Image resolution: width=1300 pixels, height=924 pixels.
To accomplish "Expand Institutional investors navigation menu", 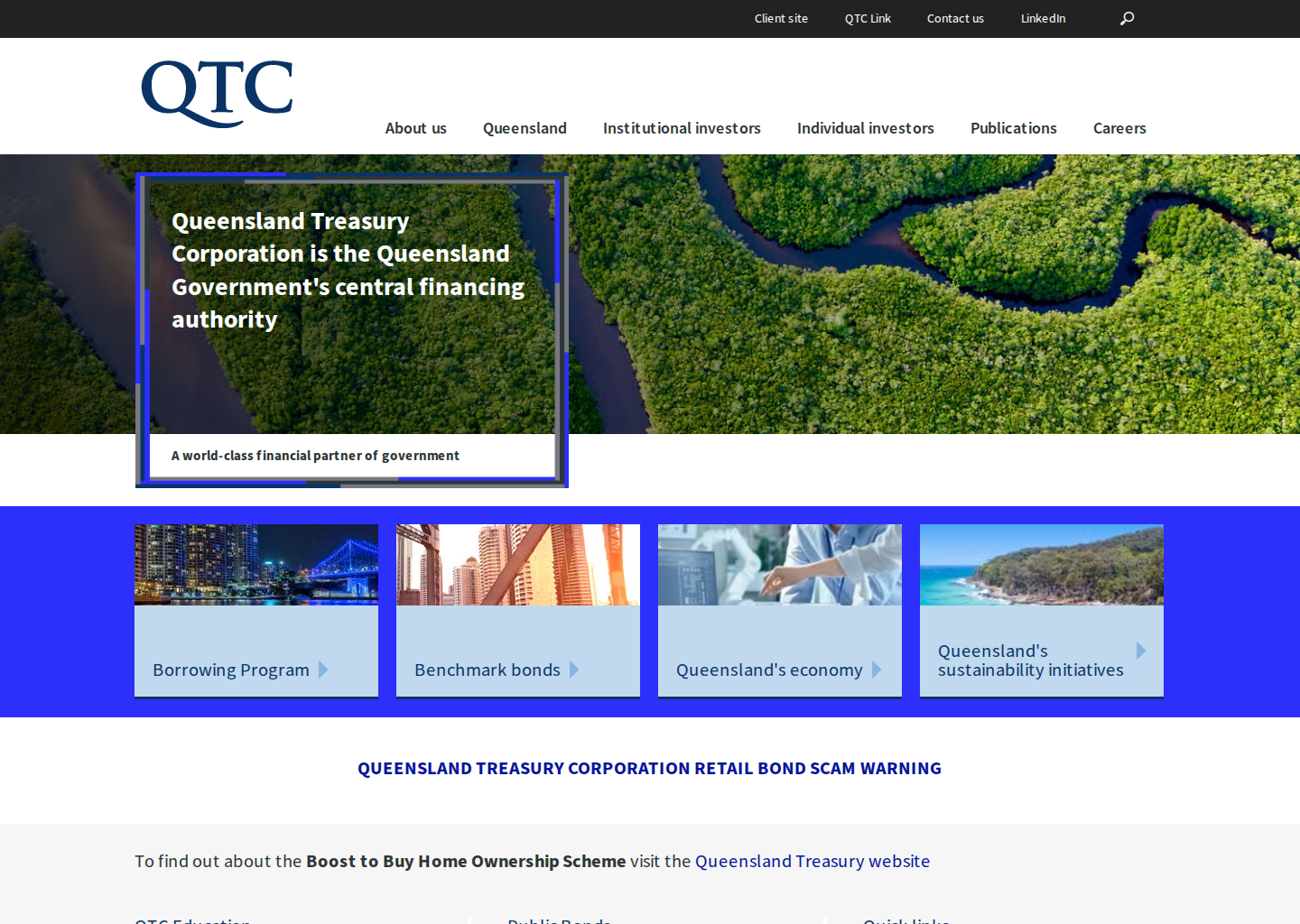I will 682,128.
